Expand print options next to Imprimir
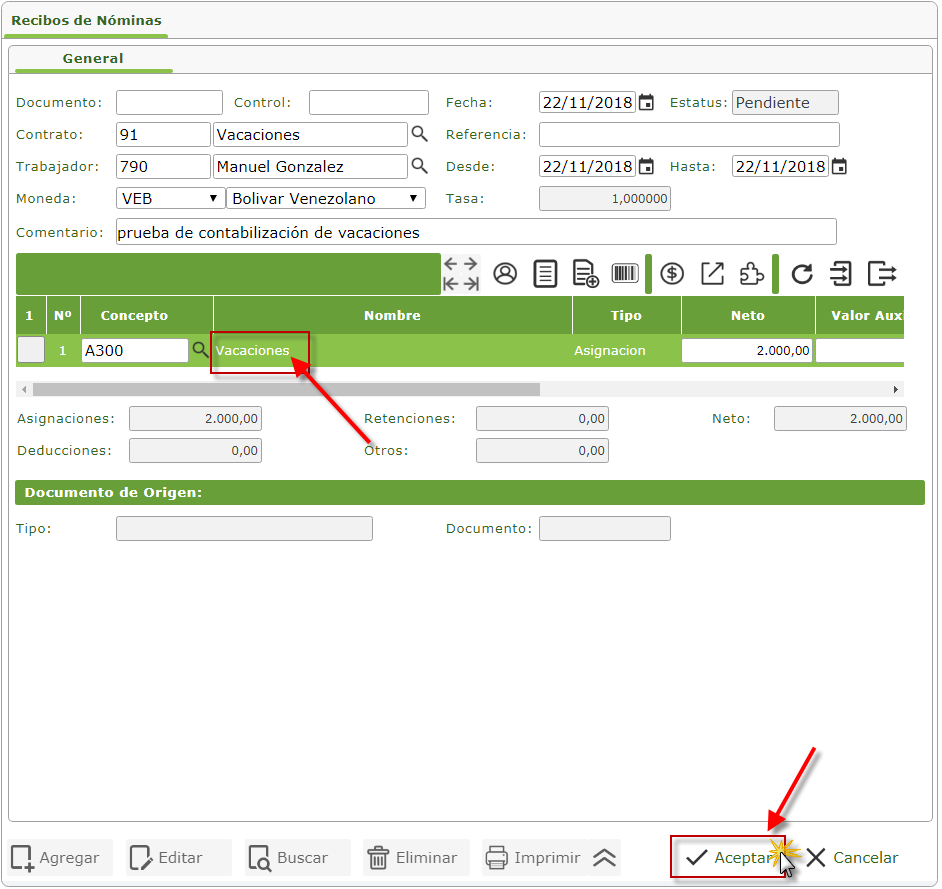 click(x=604, y=858)
